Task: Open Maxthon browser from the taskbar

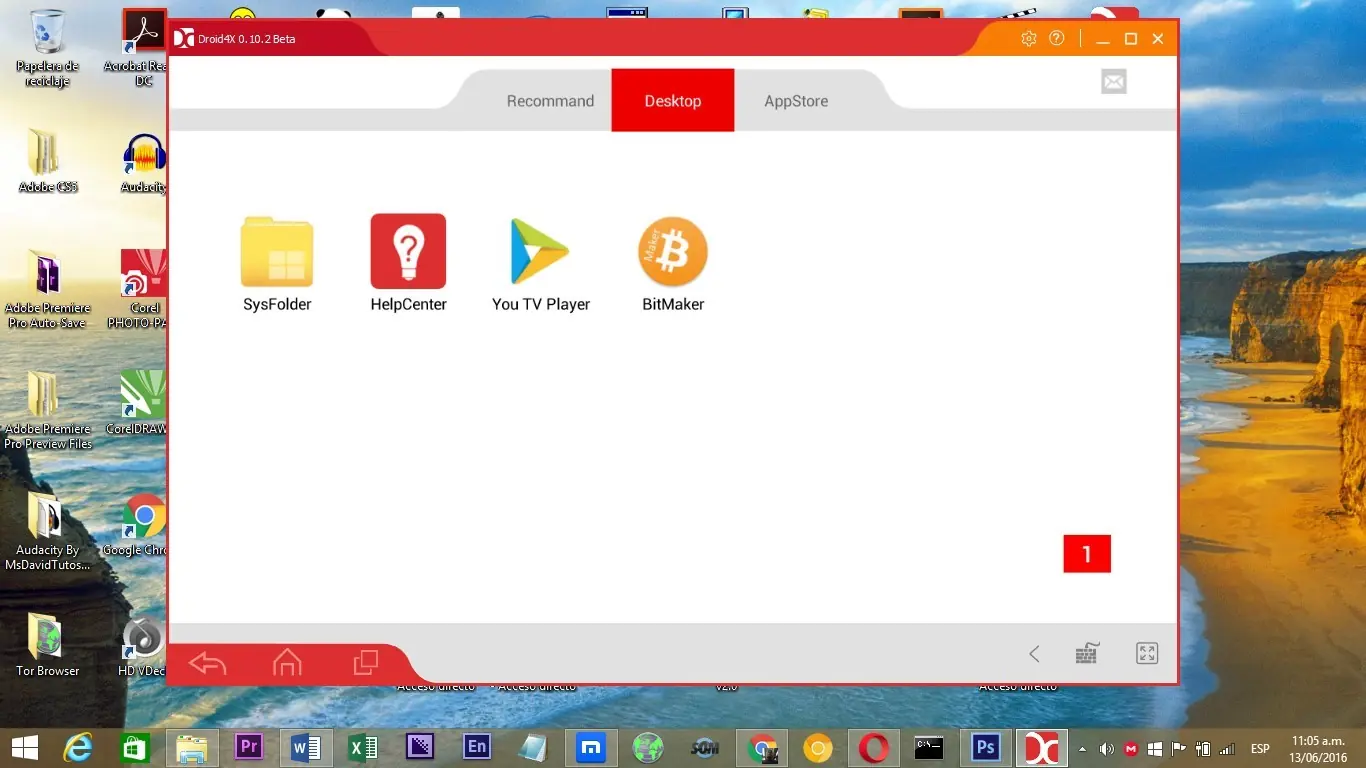Action: (591, 748)
